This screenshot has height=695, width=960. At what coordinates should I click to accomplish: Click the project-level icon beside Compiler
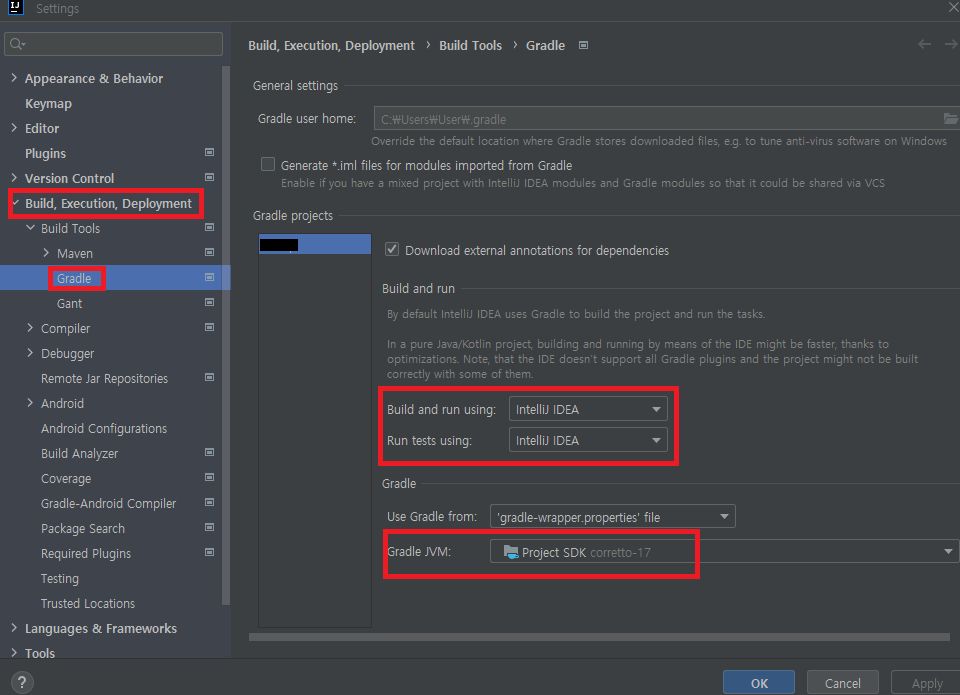[x=209, y=328]
